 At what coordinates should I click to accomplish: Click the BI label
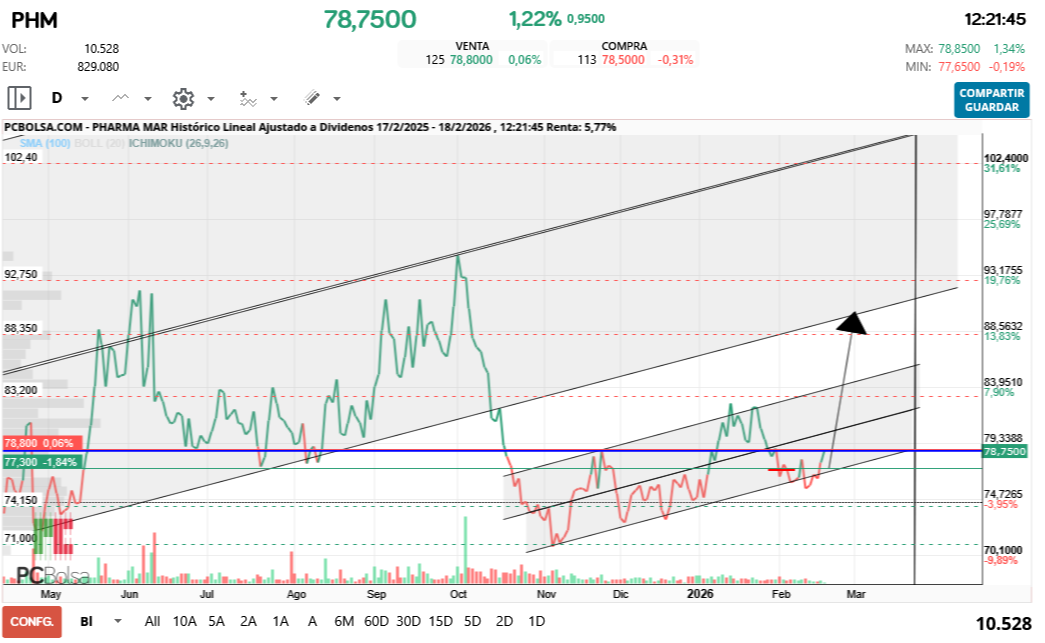87,621
